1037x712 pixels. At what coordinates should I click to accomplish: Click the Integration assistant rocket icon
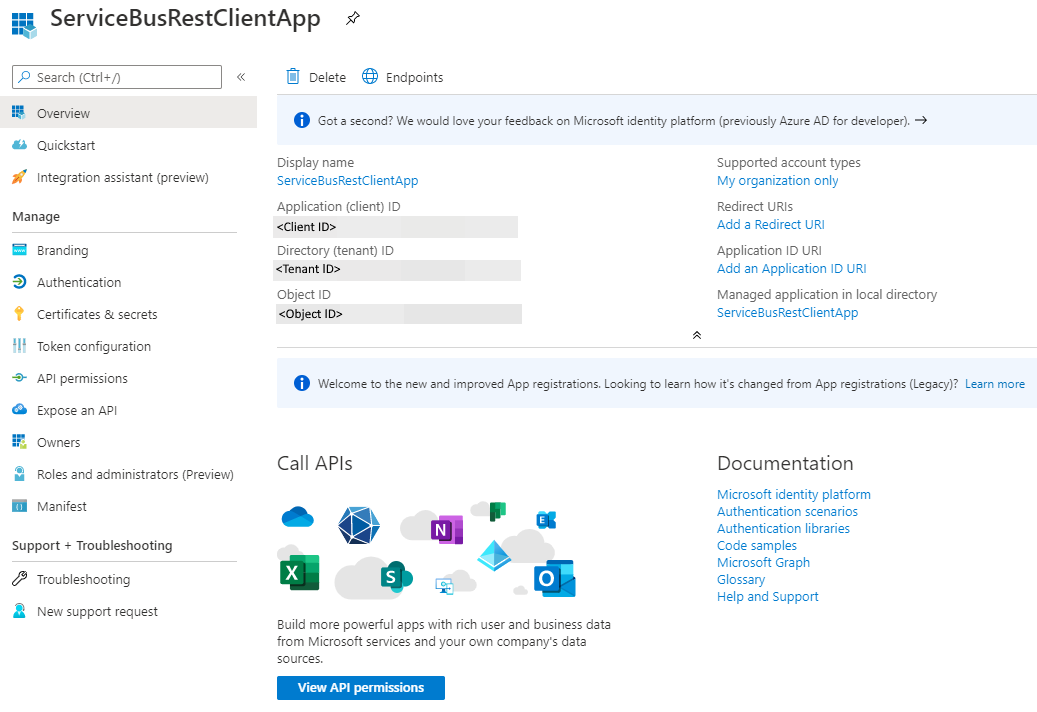[20, 177]
